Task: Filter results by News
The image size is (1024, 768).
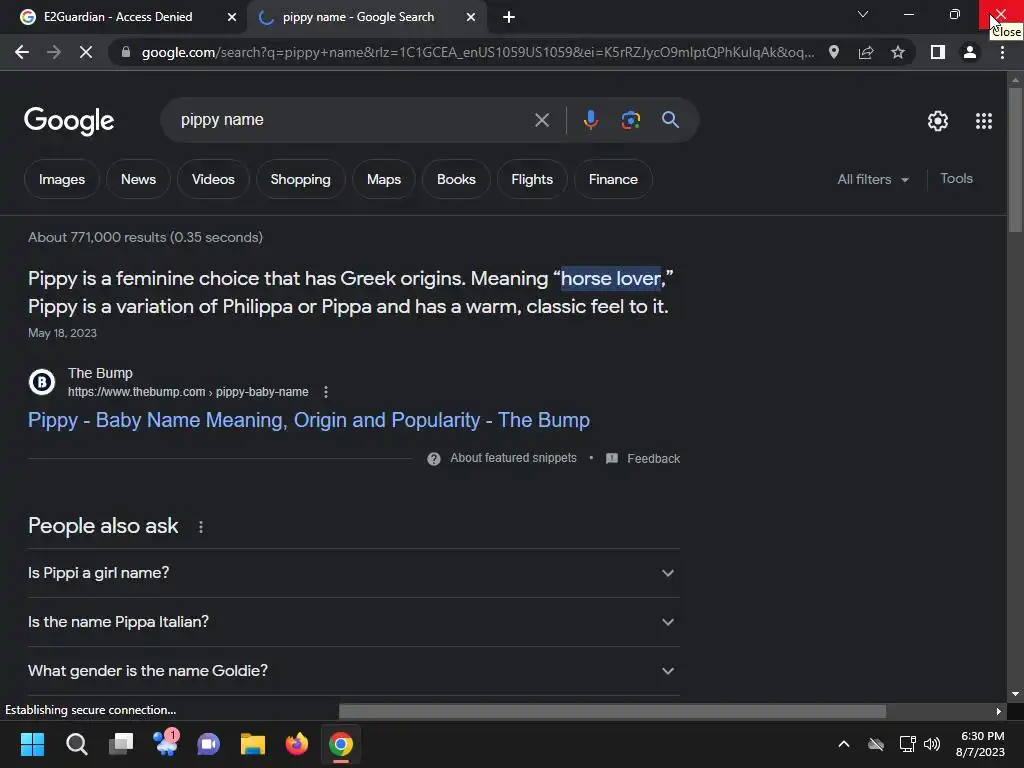Action: point(138,180)
